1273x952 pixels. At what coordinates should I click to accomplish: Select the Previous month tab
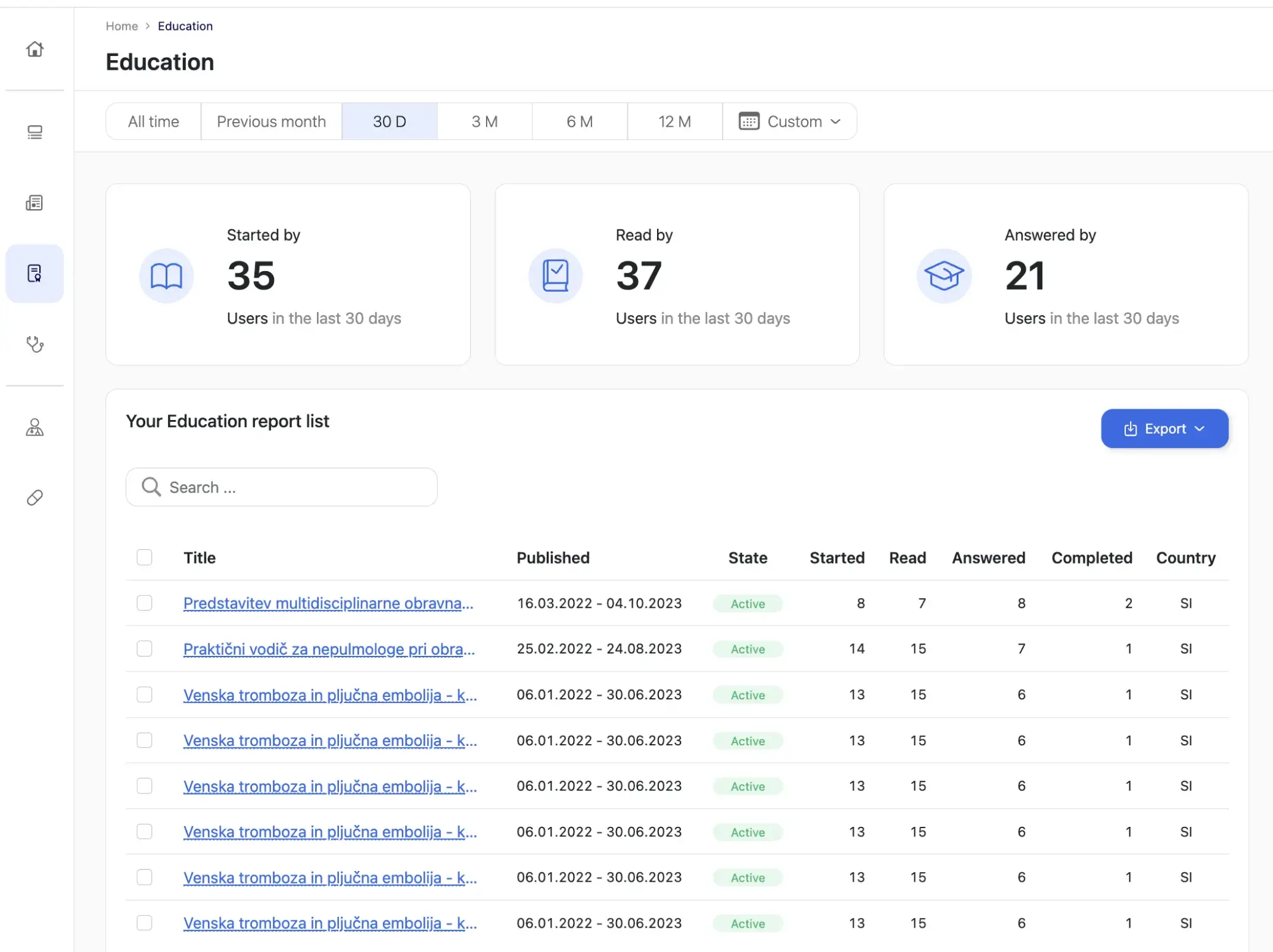pos(271,122)
